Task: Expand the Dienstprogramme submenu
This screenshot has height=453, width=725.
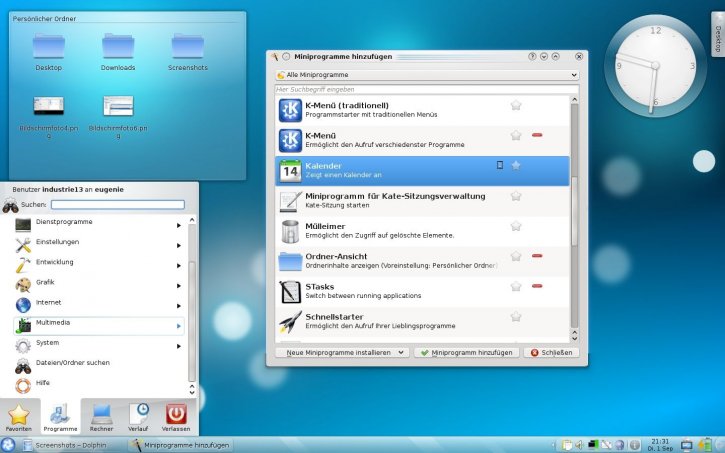Action: click(x=178, y=226)
